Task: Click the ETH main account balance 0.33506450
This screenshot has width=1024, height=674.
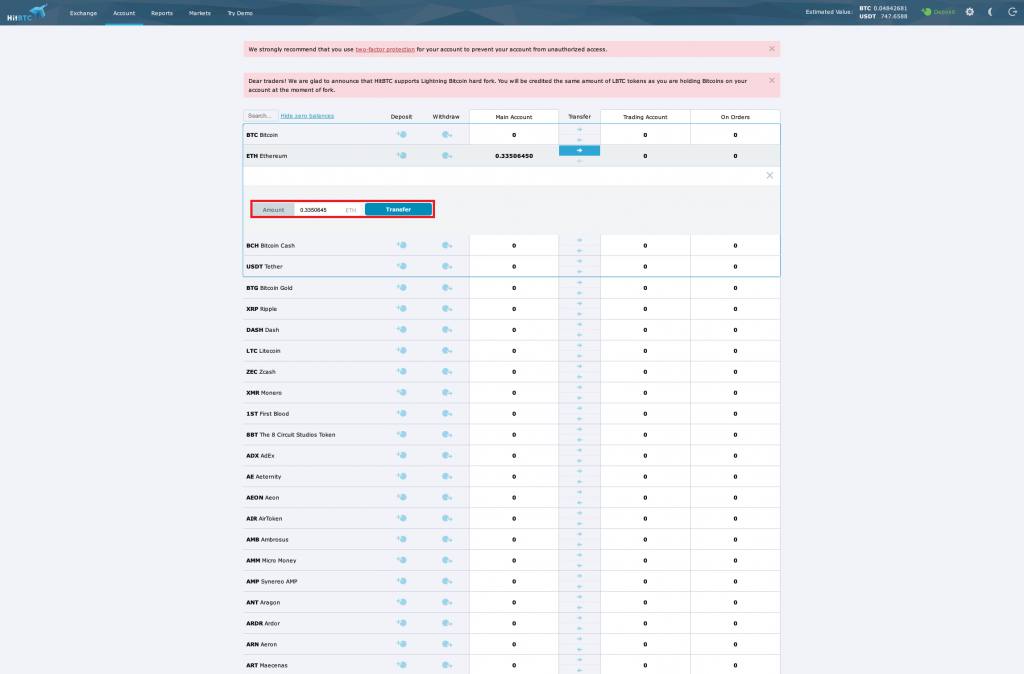Action: [514, 156]
